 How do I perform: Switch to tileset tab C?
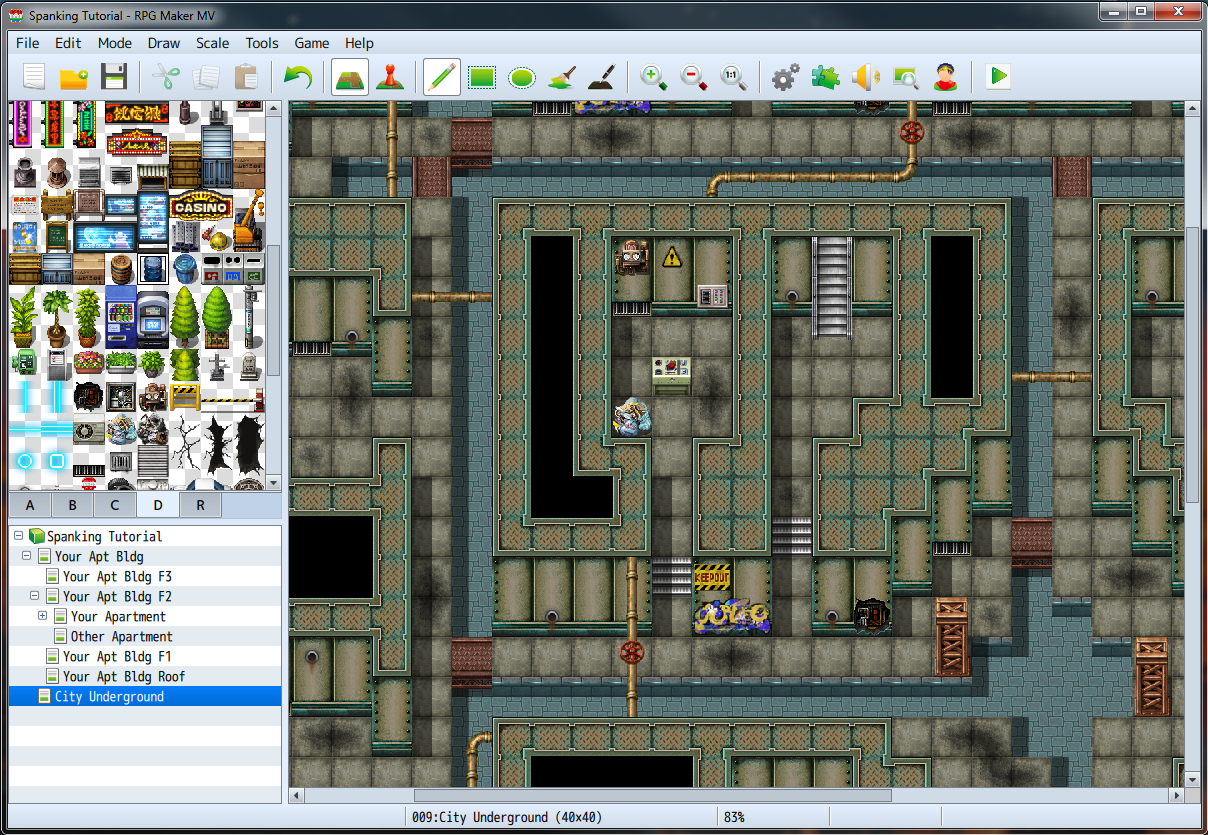coord(115,505)
